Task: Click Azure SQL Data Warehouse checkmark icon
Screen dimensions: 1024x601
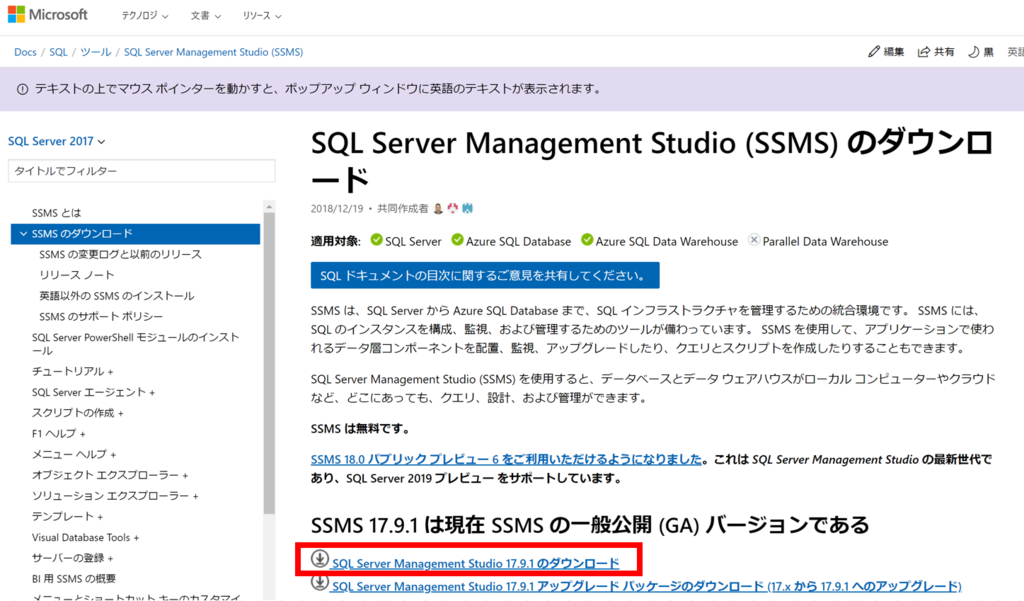Action: point(587,240)
